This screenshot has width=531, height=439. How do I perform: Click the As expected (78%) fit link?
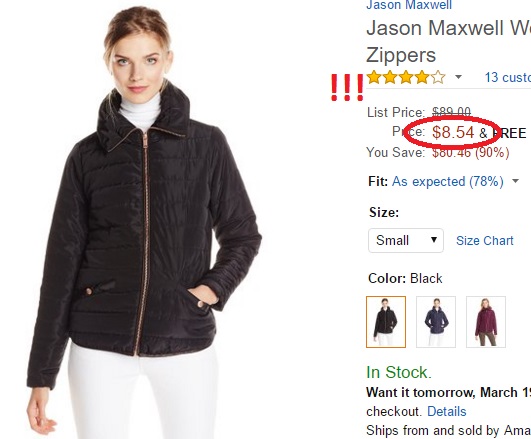448,182
